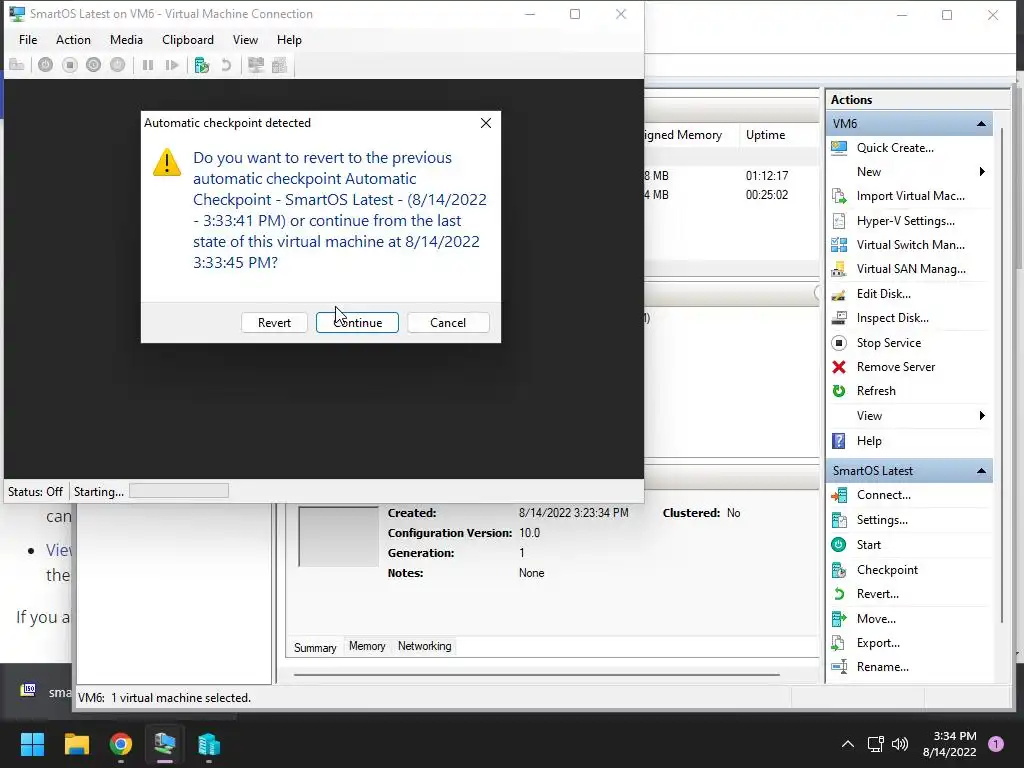Switch to the Networking tab
The height and width of the screenshot is (768, 1024).
point(424,646)
